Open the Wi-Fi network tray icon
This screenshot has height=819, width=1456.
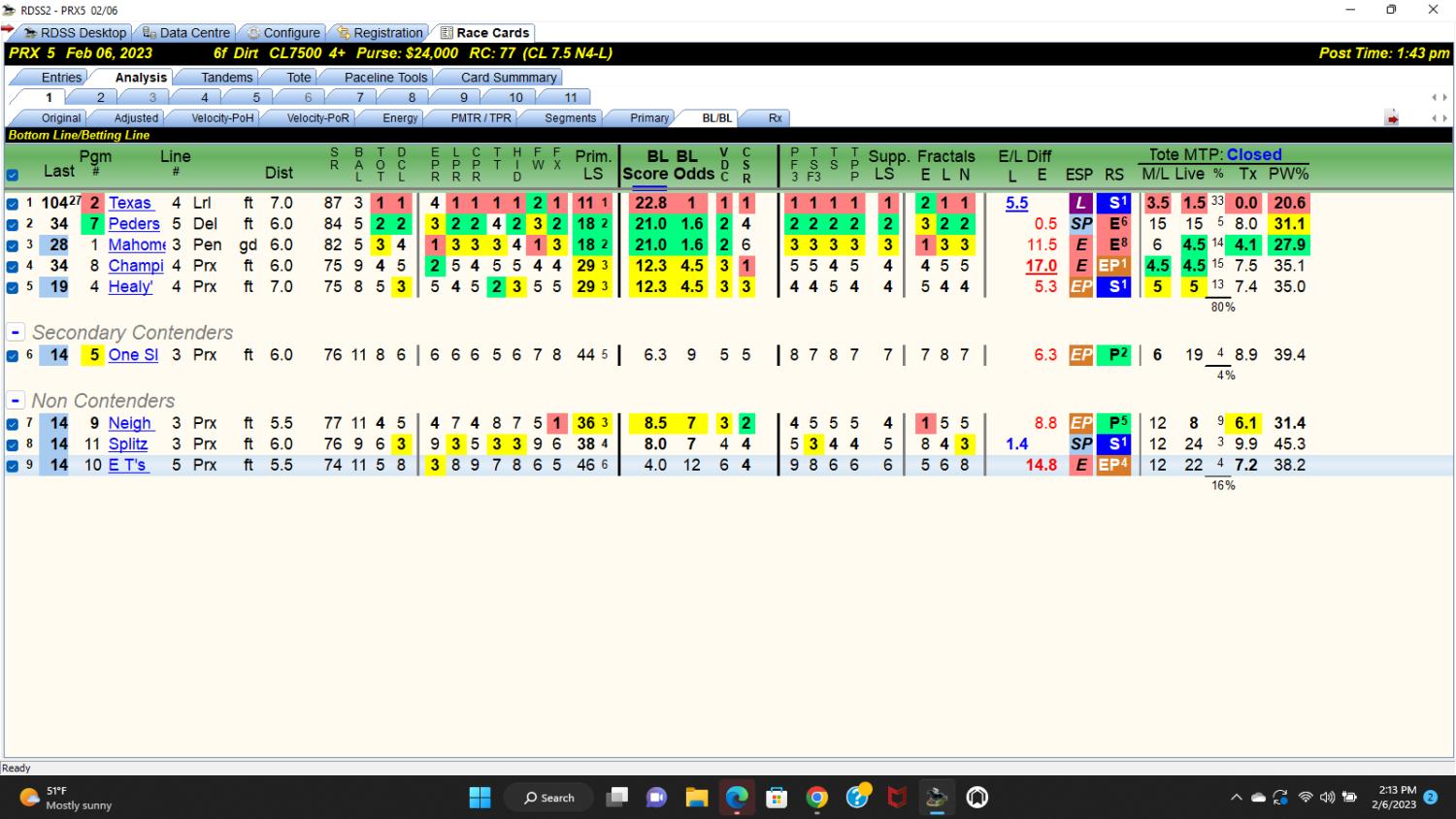(1306, 798)
